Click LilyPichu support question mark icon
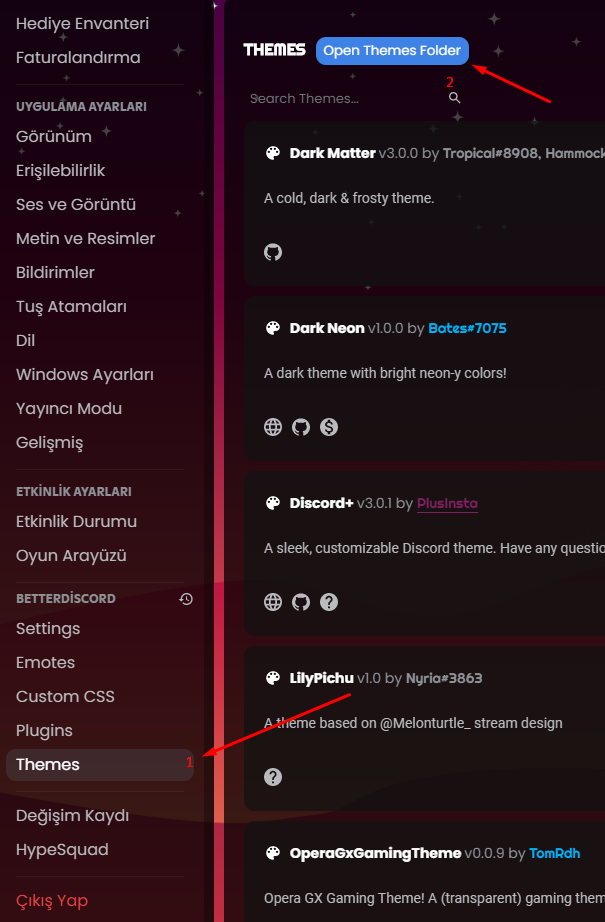The height and width of the screenshot is (922, 605). (x=273, y=777)
